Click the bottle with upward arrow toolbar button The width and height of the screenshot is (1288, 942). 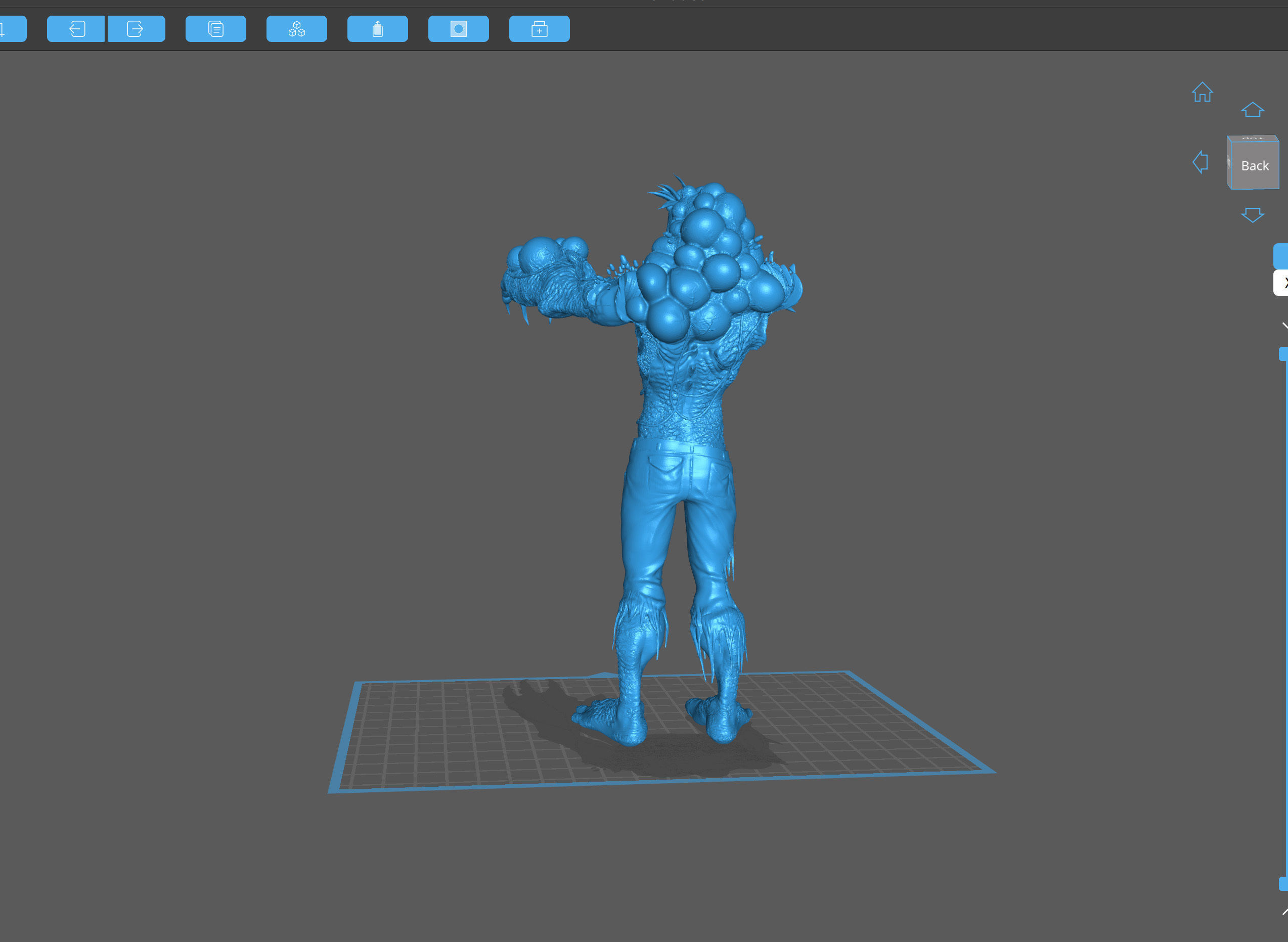pos(377,29)
